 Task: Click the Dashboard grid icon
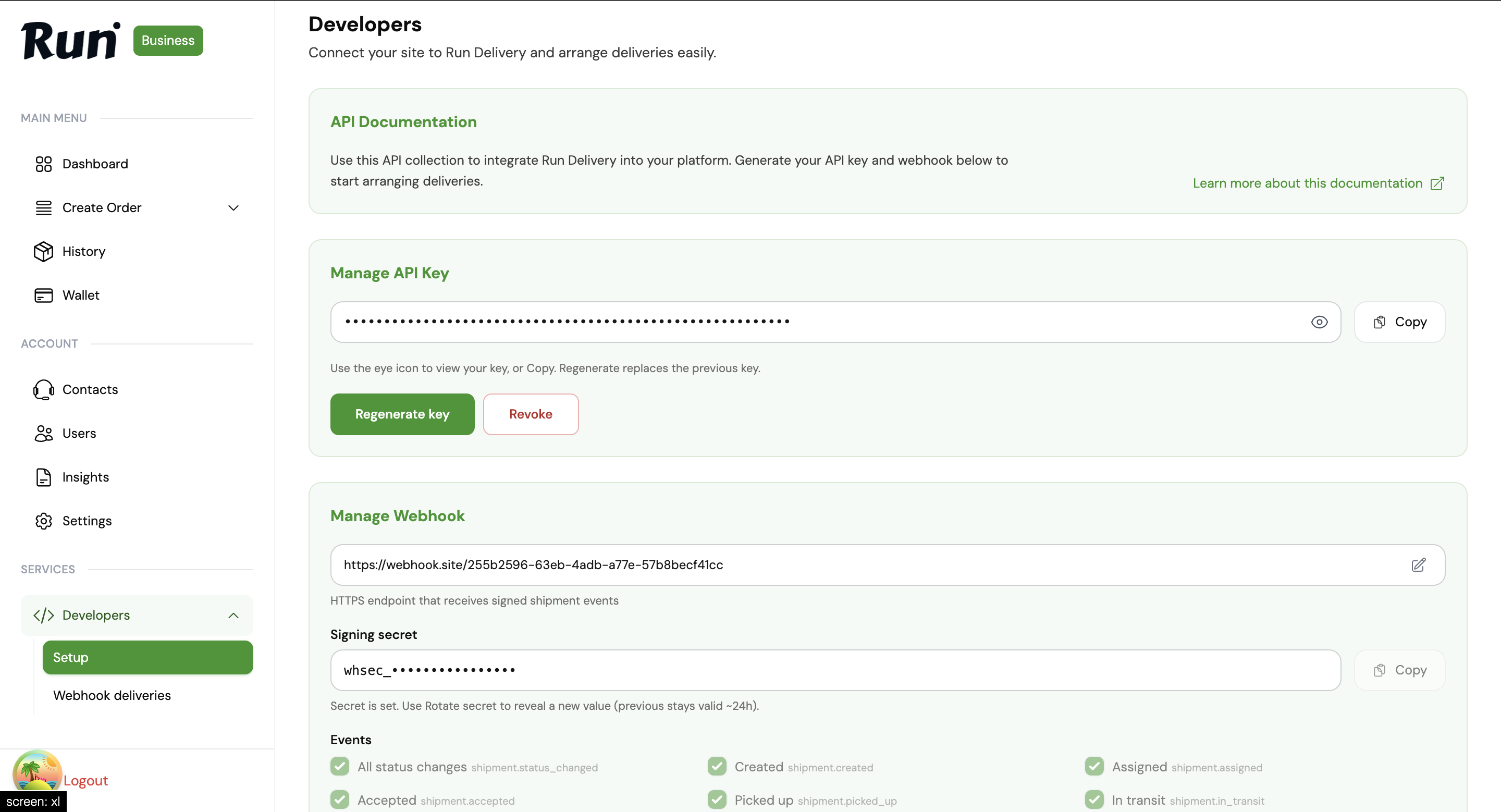(x=44, y=164)
